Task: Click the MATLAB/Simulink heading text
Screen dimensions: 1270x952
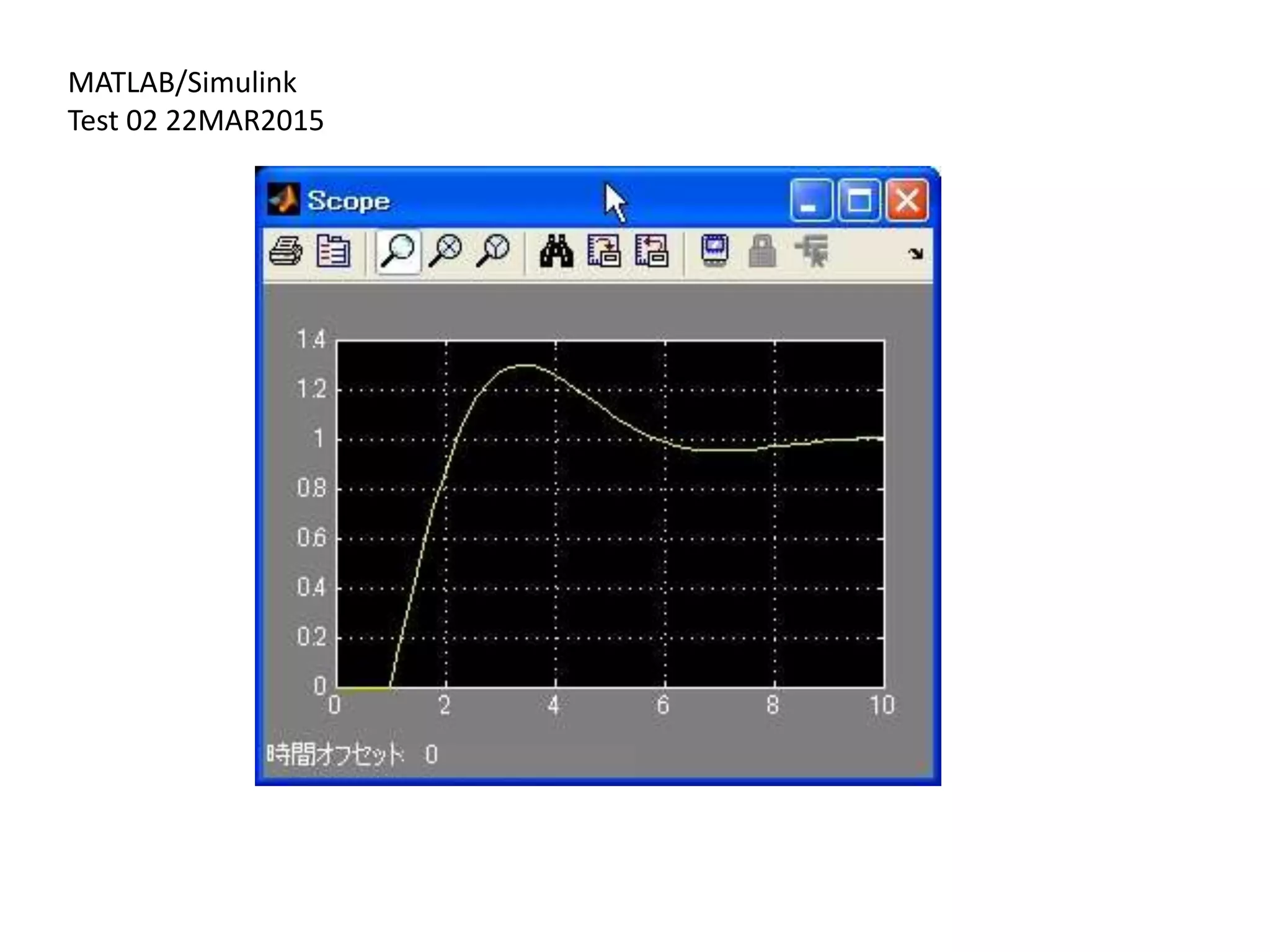Action: tap(182, 83)
